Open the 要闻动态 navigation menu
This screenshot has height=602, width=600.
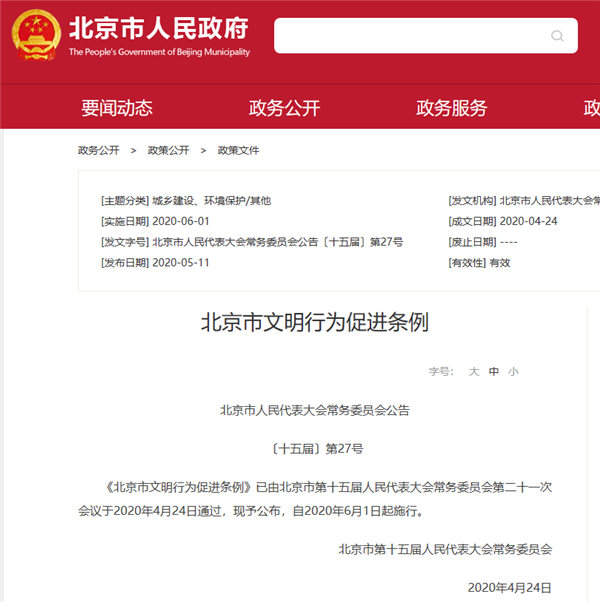(x=117, y=108)
